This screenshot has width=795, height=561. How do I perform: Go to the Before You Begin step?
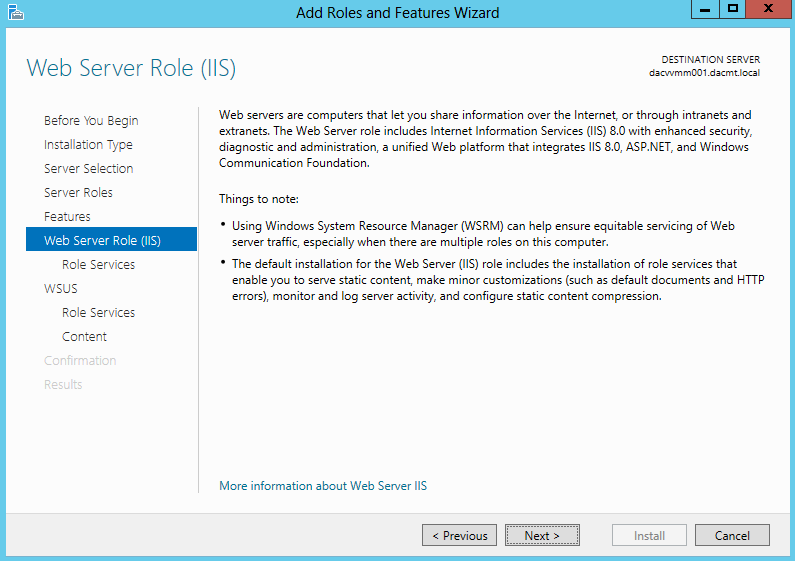pos(91,121)
